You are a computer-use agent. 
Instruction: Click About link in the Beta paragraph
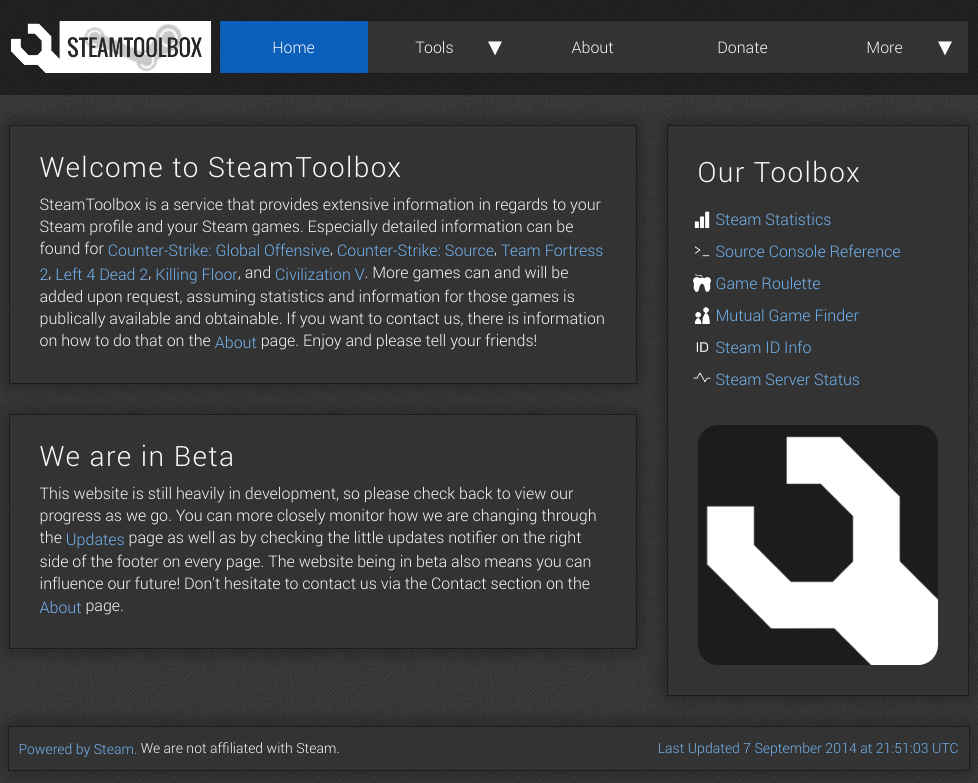click(x=61, y=607)
